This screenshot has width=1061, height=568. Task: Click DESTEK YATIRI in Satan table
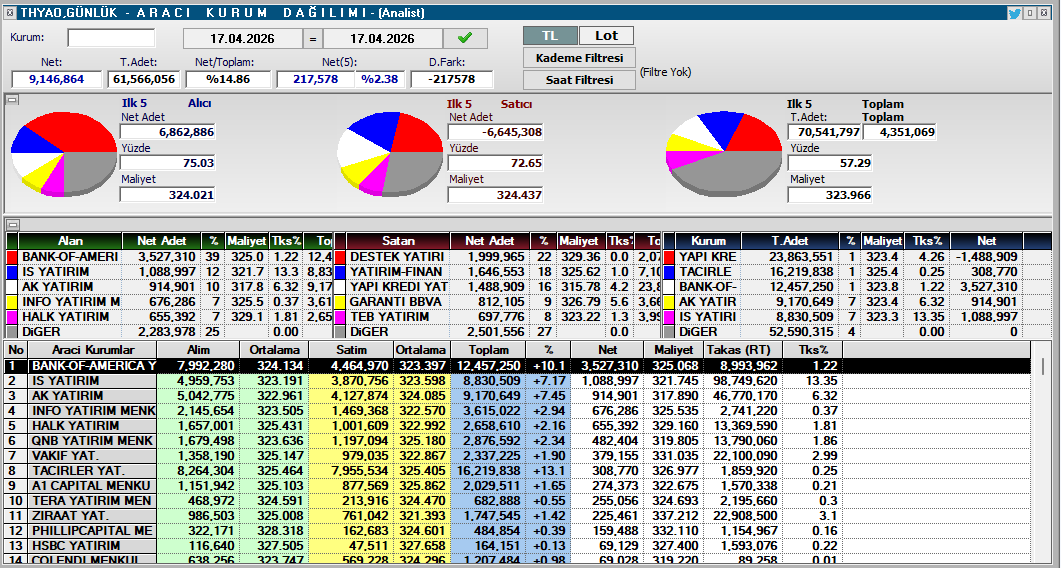pos(397,257)
